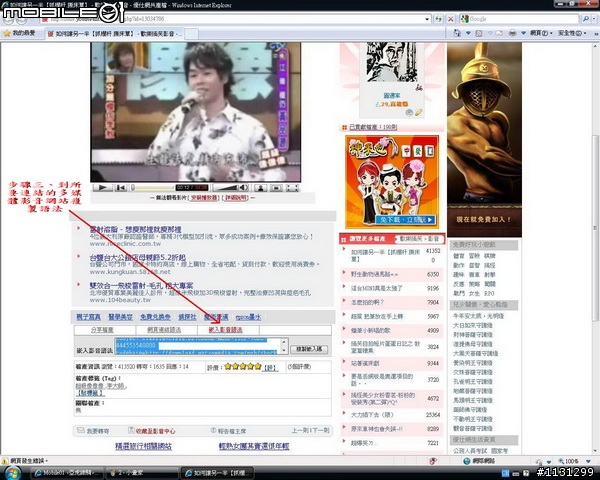
Task: Open the epson墨水 link
Action: point(248,317)
